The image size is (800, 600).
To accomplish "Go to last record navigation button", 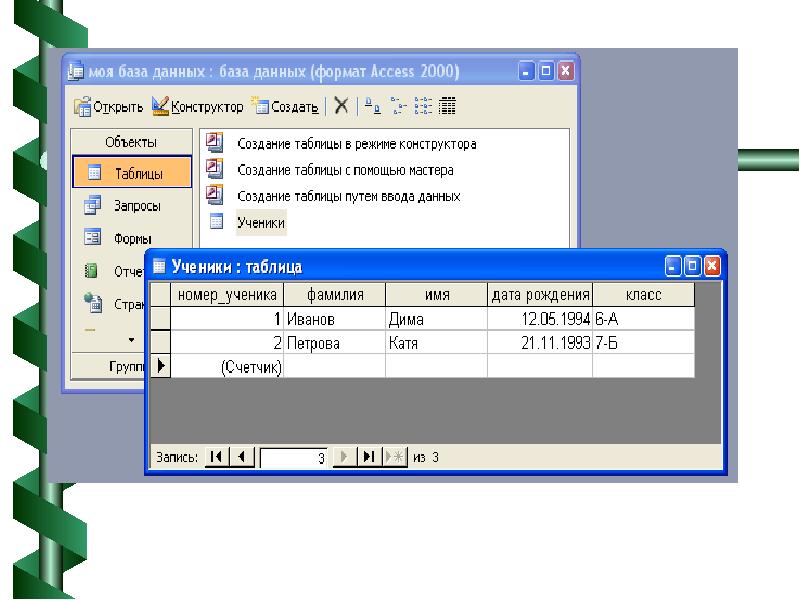I will click(x=369, y=457).
